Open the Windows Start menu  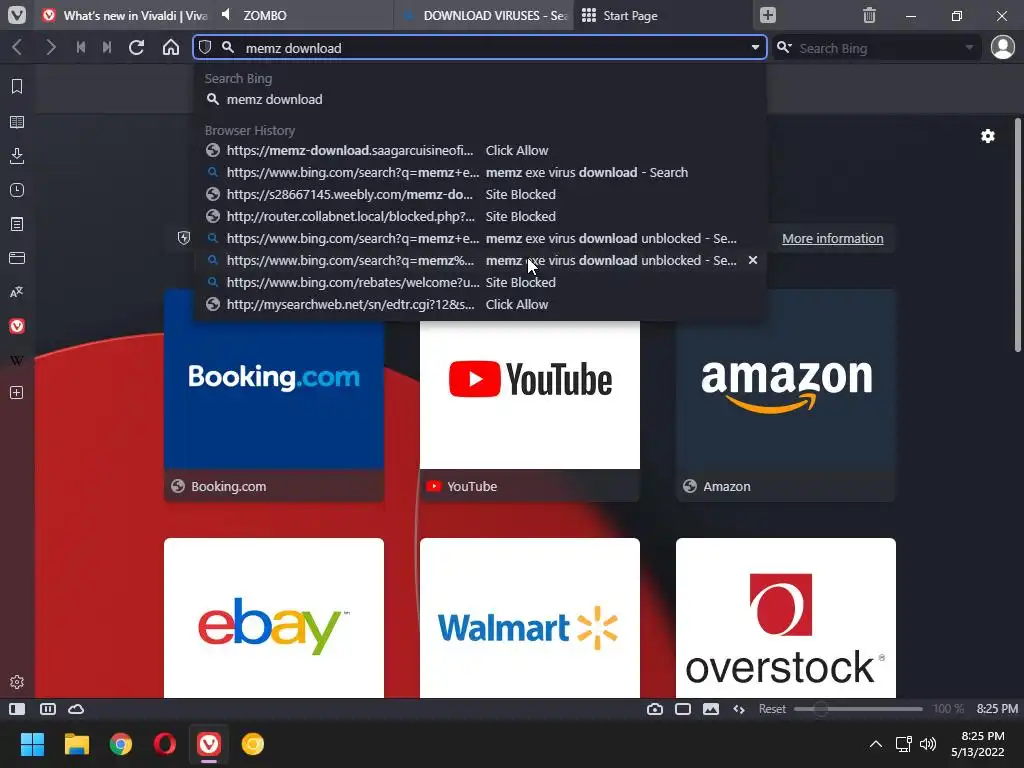pyautogui.click(x=32, y=744)
